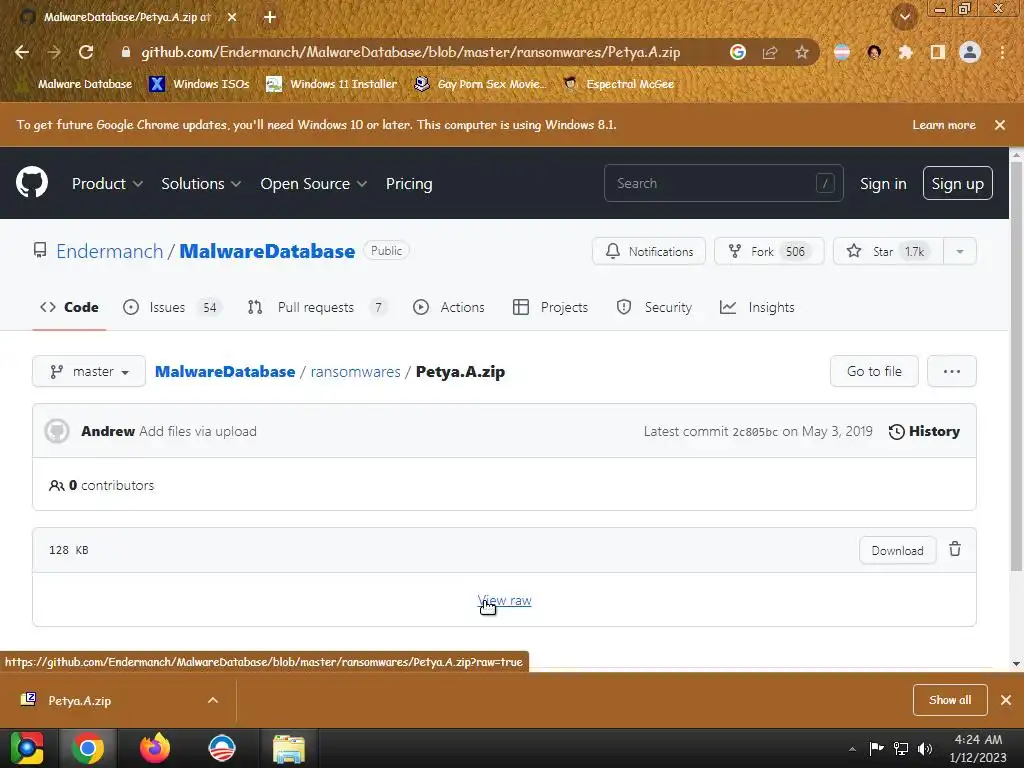Click the GitHub search field
The image size is (1024, 768).
pos(724,184)
